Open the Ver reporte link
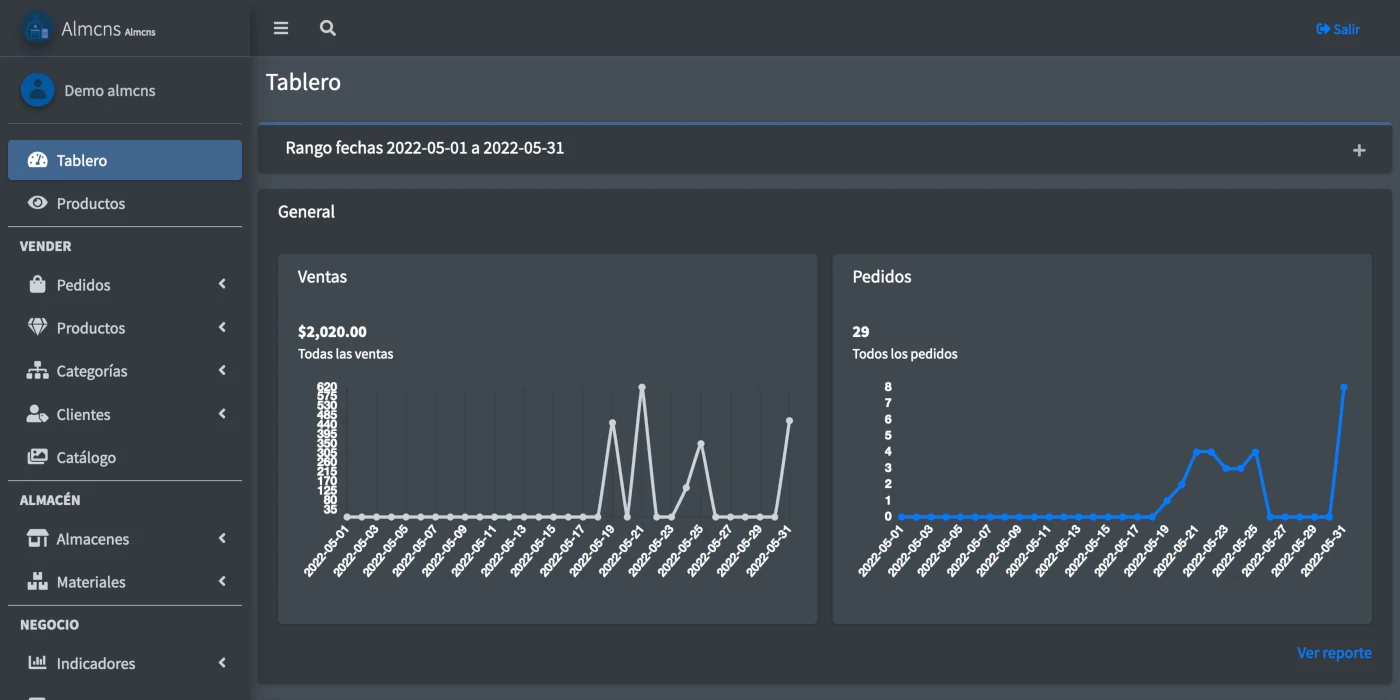Viewport: 1400px width, 700px height. 1334,653
